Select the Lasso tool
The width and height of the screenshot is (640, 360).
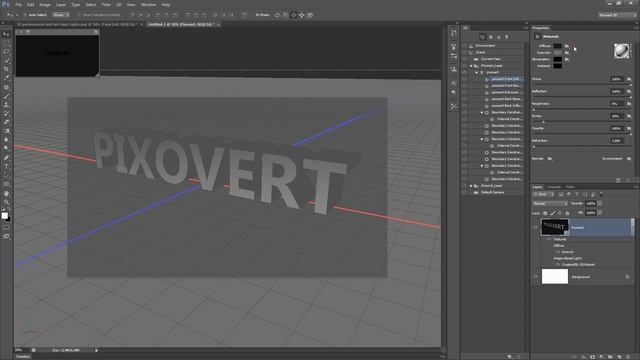pos(6,52)
